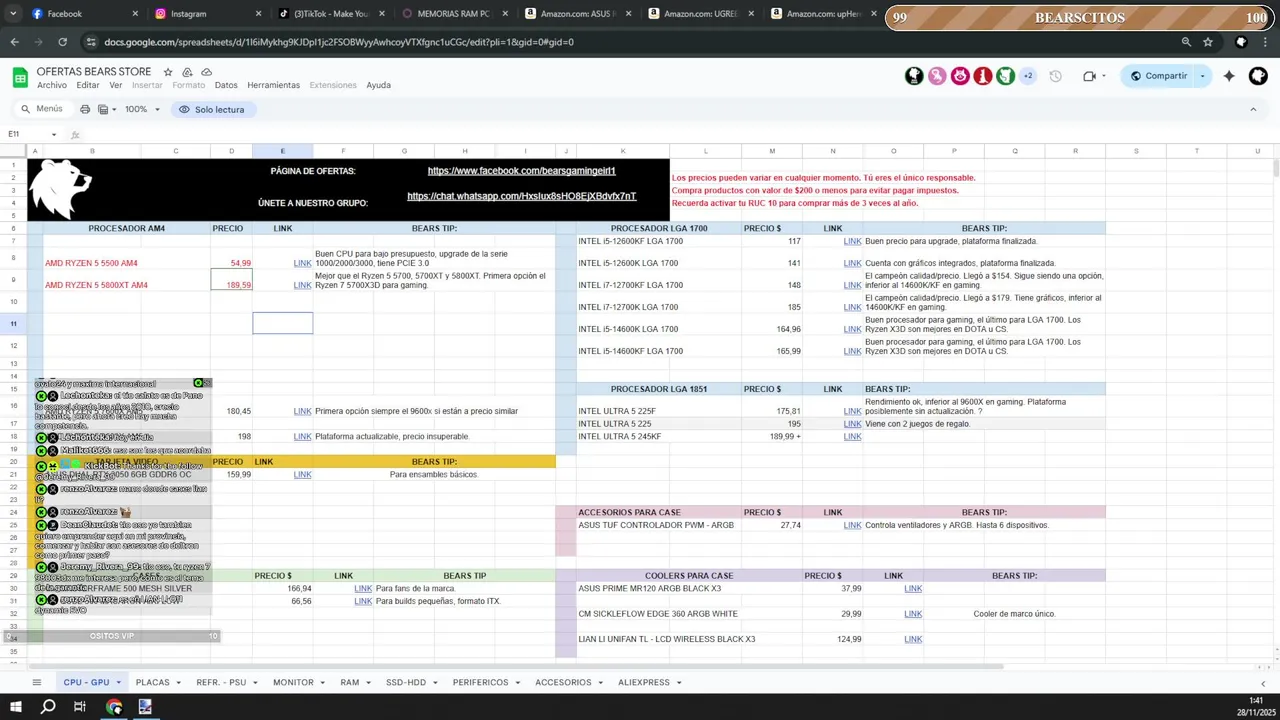Open the 100% zoom dropdown
The image size is (1280, 720).
tap(141, 109)
